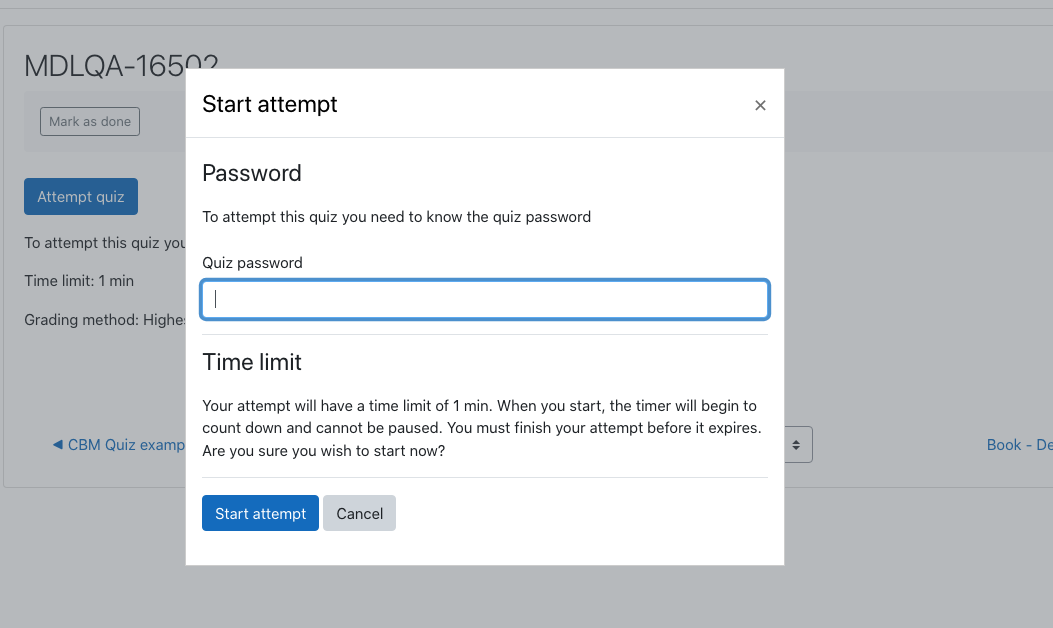Click the MDLQA-16502 page heading
Viewport: 1053px width, 628px height.
coord(105,66)
